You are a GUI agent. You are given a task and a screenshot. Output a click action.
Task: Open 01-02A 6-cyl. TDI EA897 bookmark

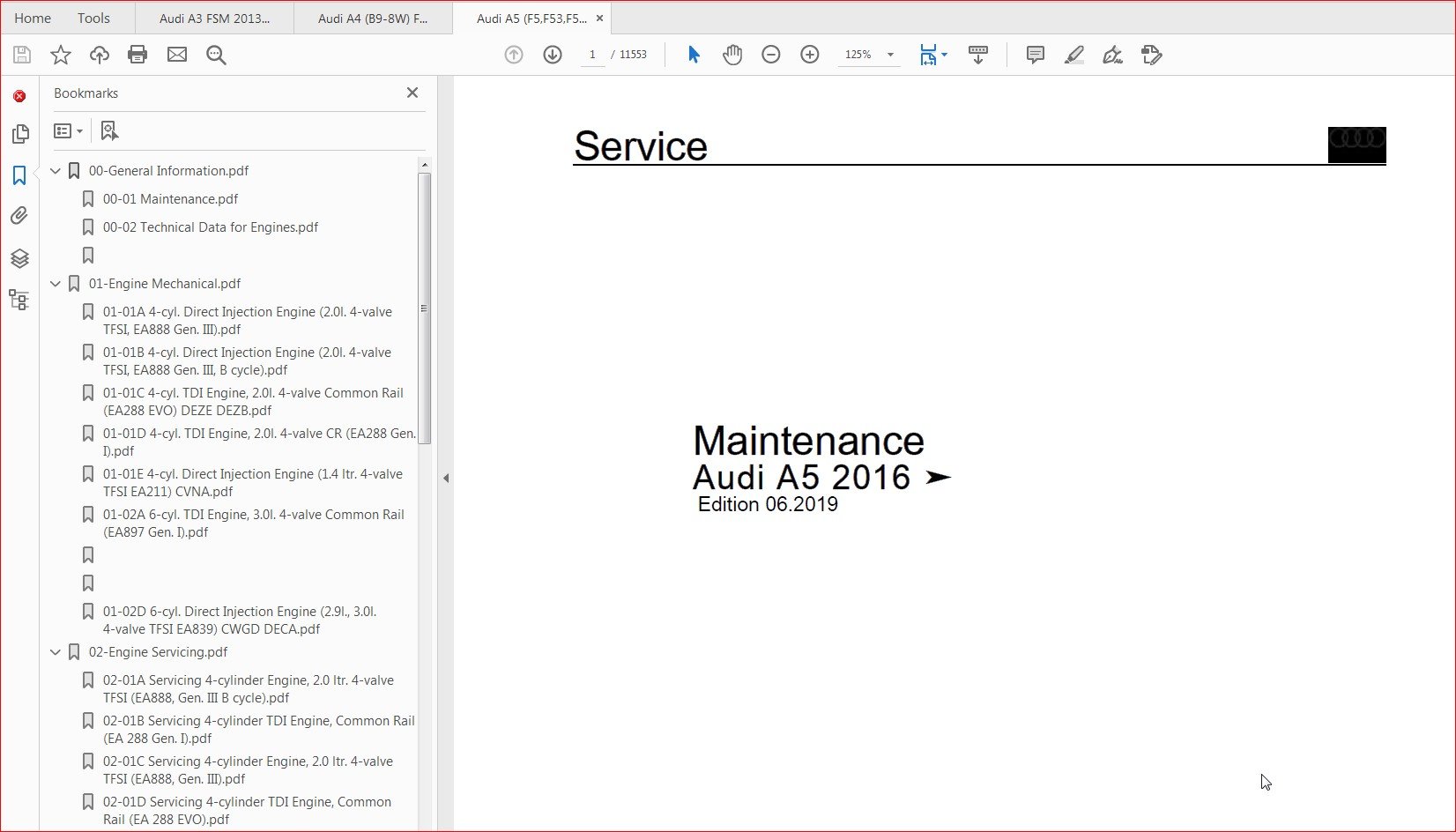(254, 524)
